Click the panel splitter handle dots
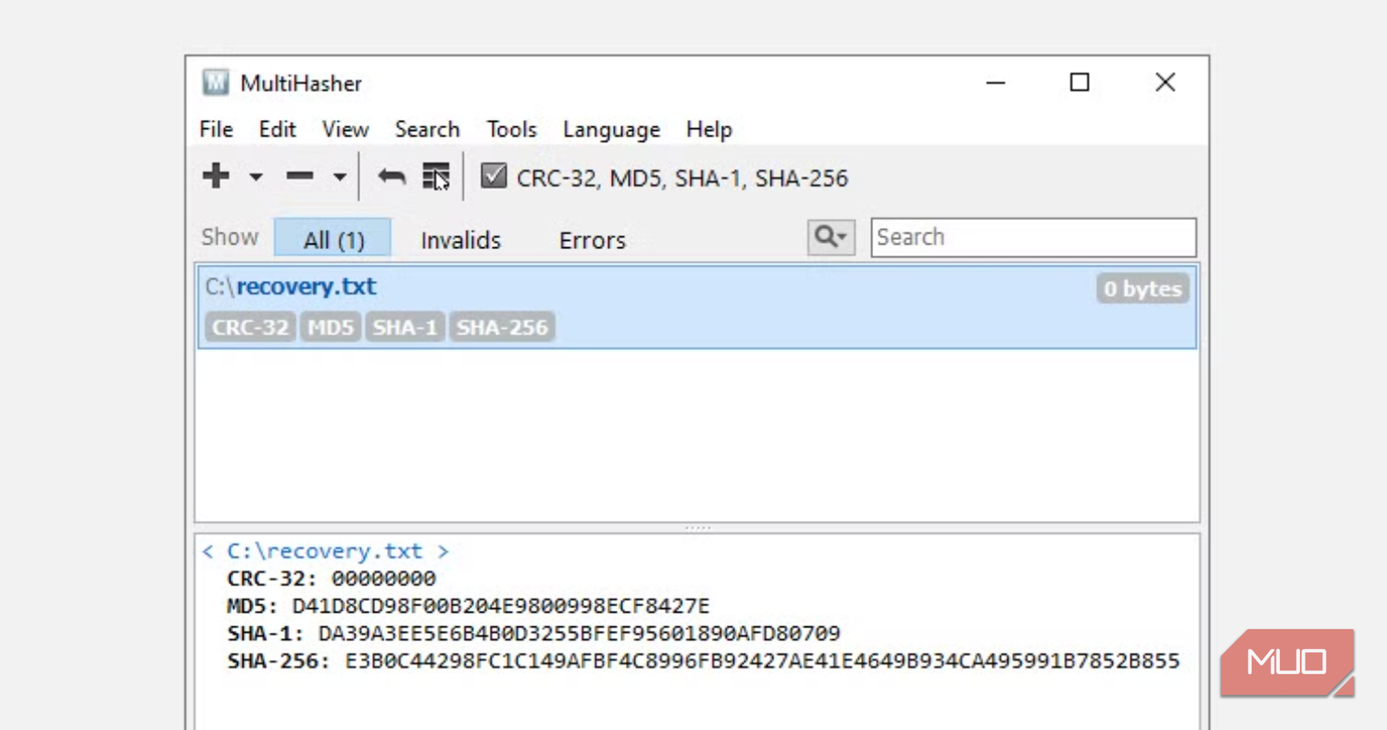Screen dimensions: 1387x730 (697, 528)
